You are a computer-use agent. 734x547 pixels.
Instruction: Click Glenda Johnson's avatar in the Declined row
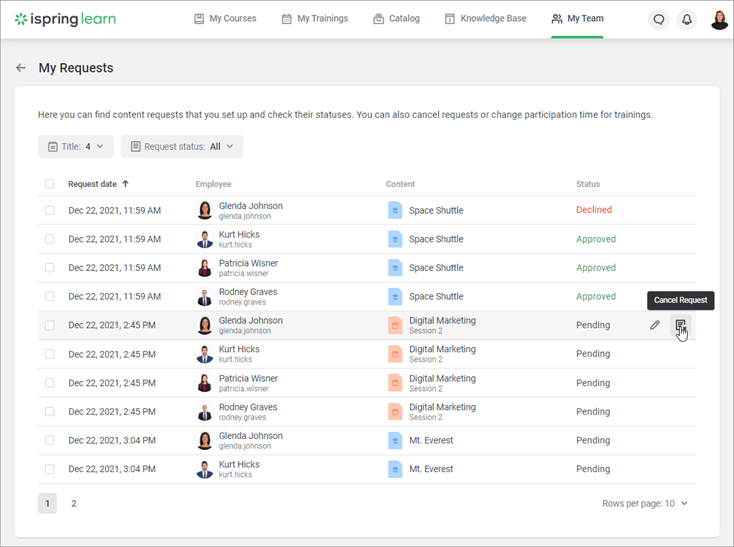tap(205, 210)
